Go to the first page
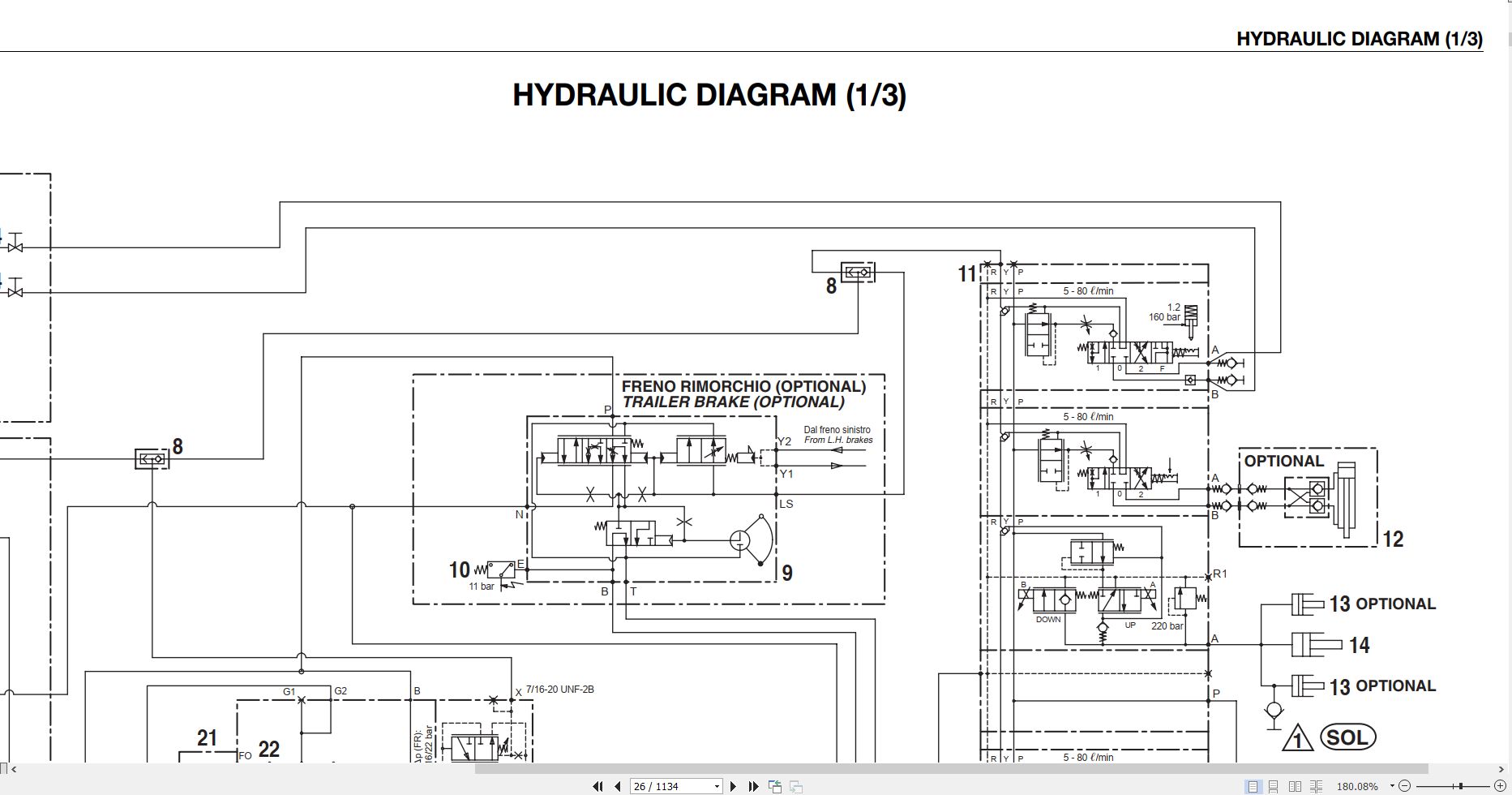 click(x=598, y=786)
